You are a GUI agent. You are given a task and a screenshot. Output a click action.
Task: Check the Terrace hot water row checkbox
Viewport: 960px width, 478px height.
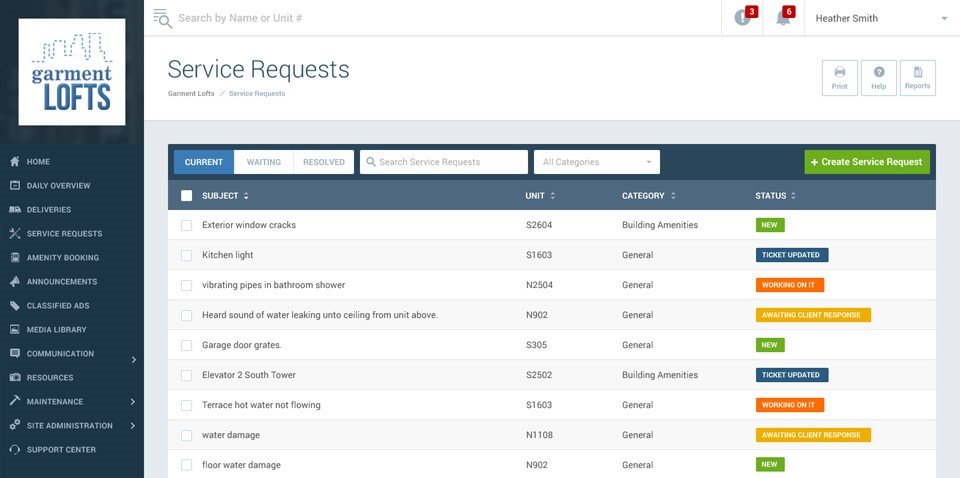coord(187,405)
